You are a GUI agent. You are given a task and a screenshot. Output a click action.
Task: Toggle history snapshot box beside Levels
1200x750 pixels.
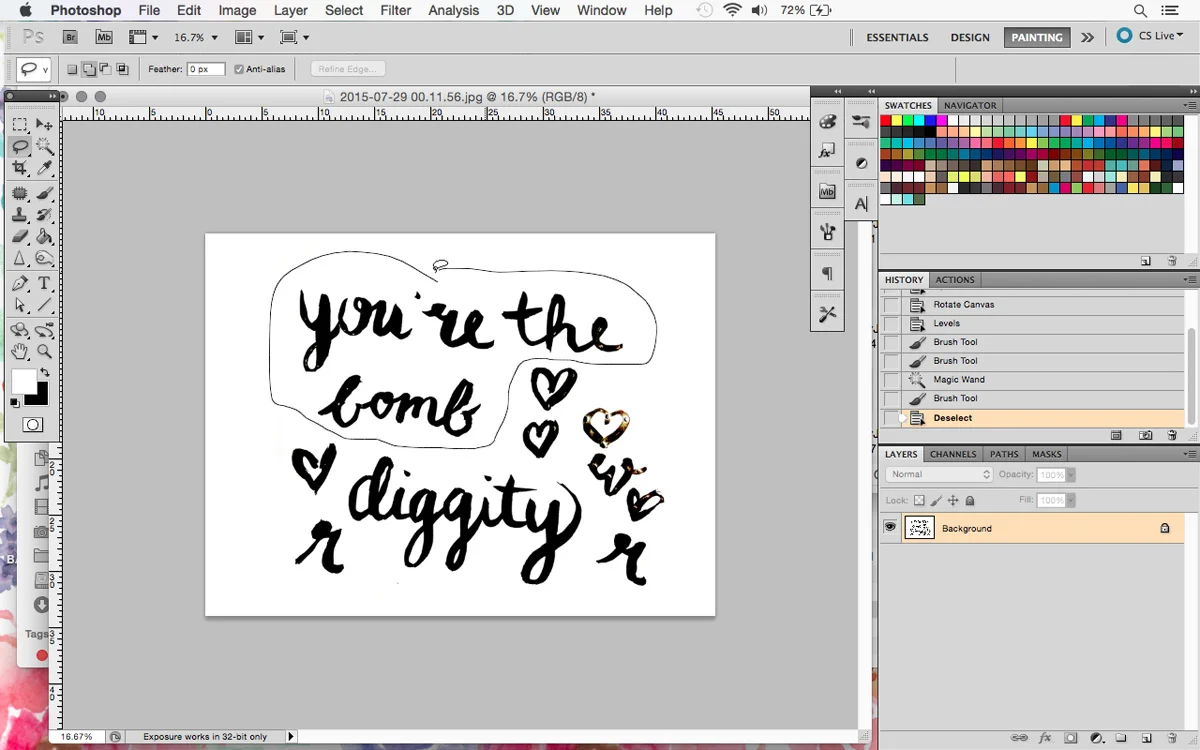tap(891, 323)
